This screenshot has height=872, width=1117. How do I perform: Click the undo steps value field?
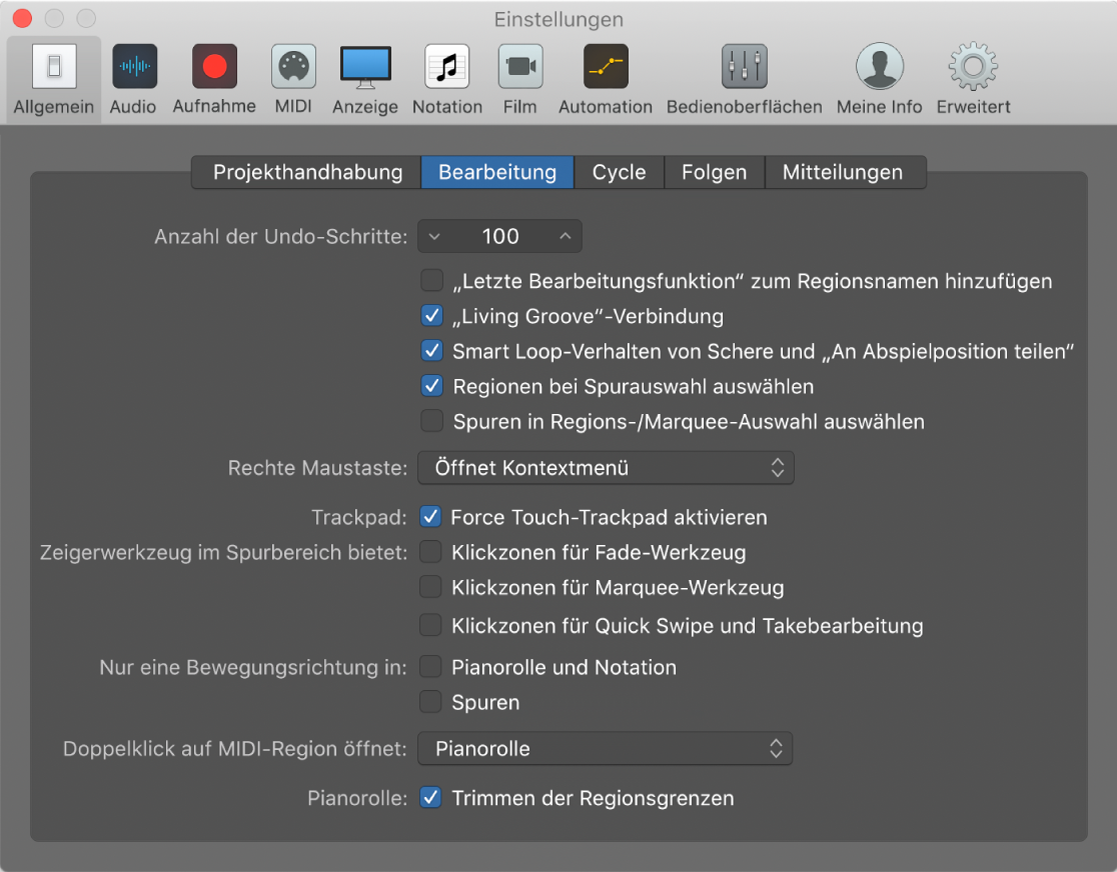[x=500, y=237]
